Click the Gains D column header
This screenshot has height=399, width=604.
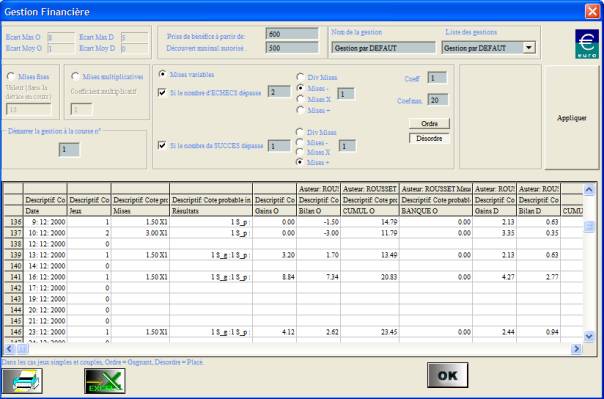click(x=494, y=211)
